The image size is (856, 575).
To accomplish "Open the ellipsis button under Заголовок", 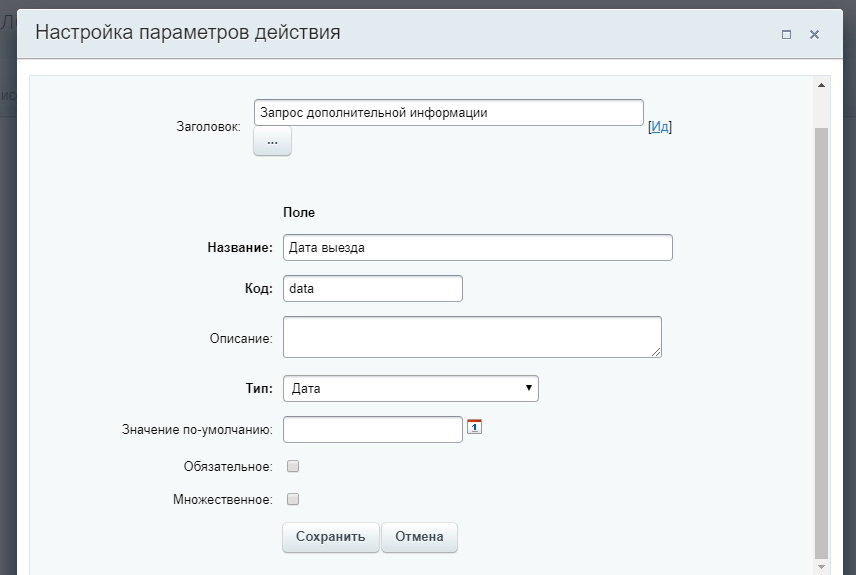I will pos(272,141).
